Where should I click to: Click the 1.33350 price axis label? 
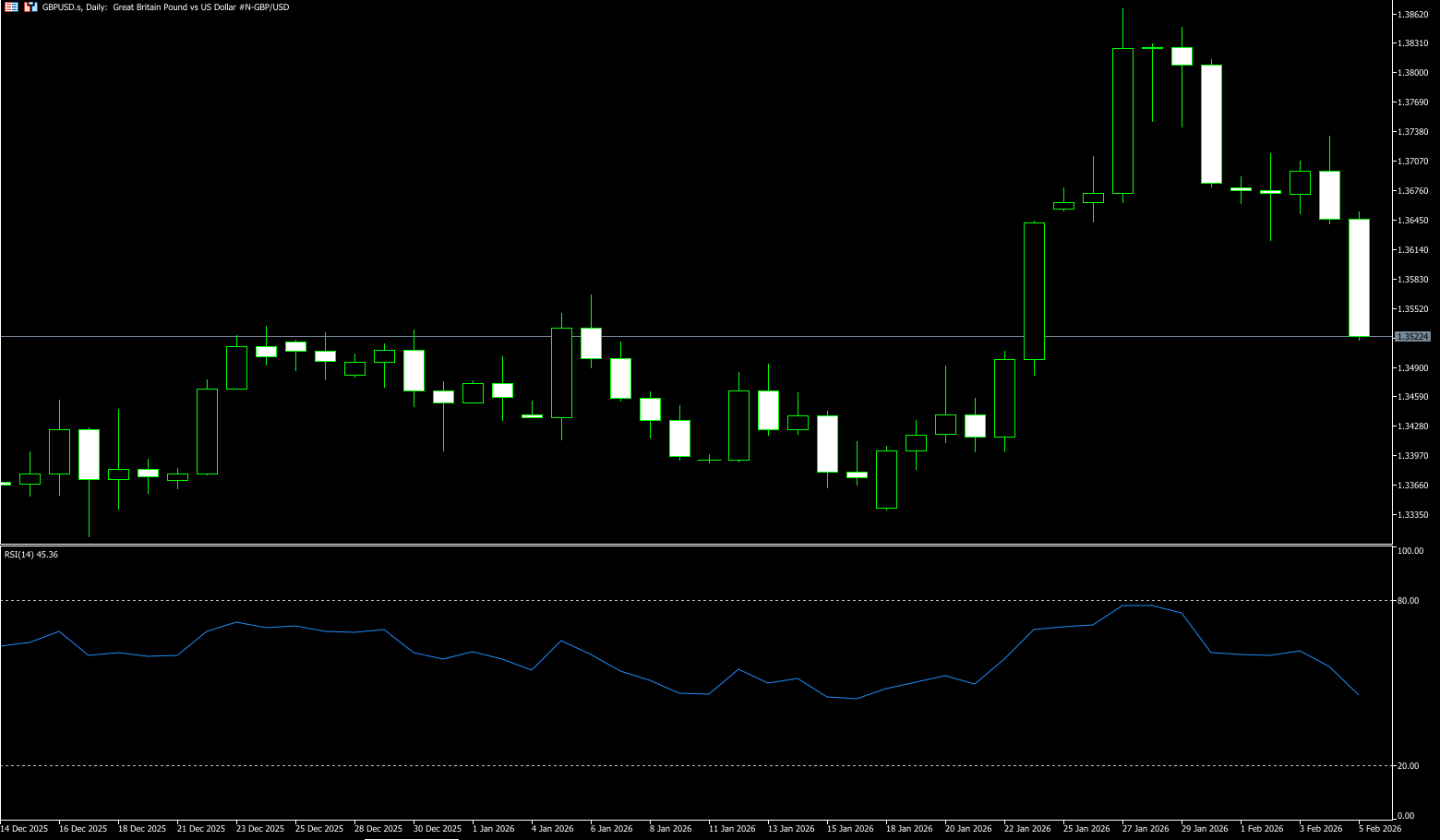[x=1413, y=515]
